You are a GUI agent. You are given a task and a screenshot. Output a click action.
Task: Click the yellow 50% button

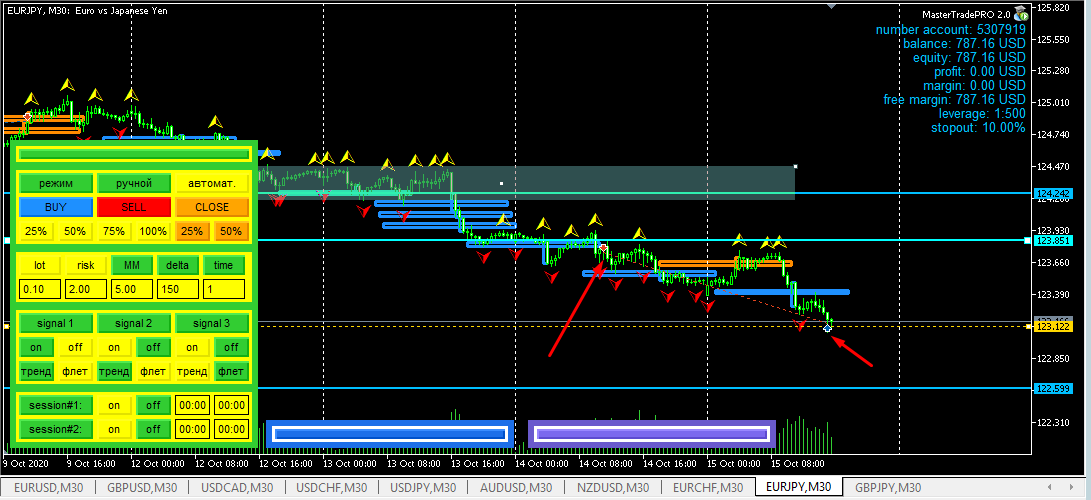coord(75,231)
